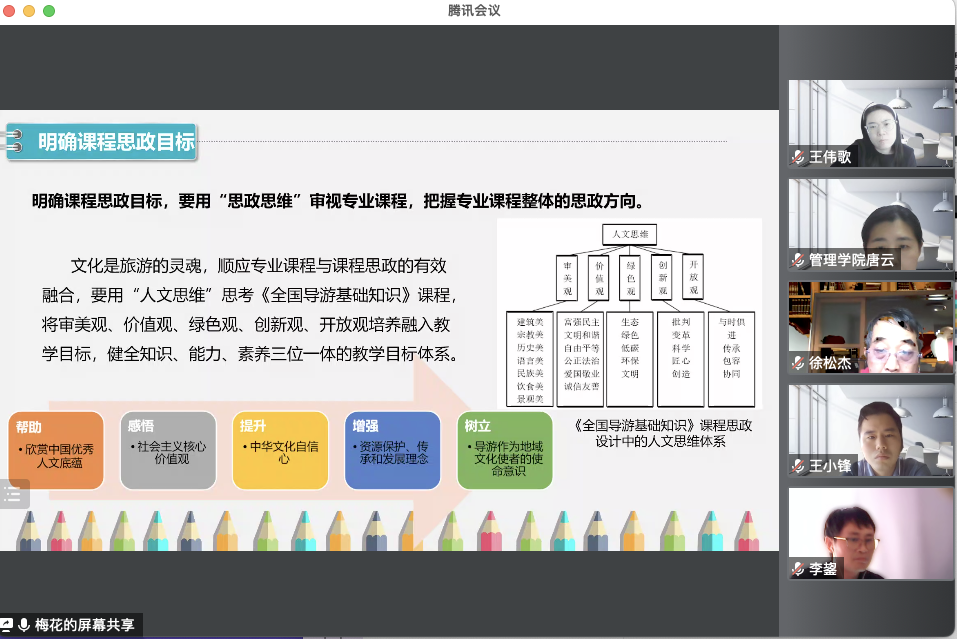Image resolution: width=957 pixels, height=639 pixels.
Task: Click the 人文思维 node atop the diagram
Action: pyautogui.click(x=629, y=234)
